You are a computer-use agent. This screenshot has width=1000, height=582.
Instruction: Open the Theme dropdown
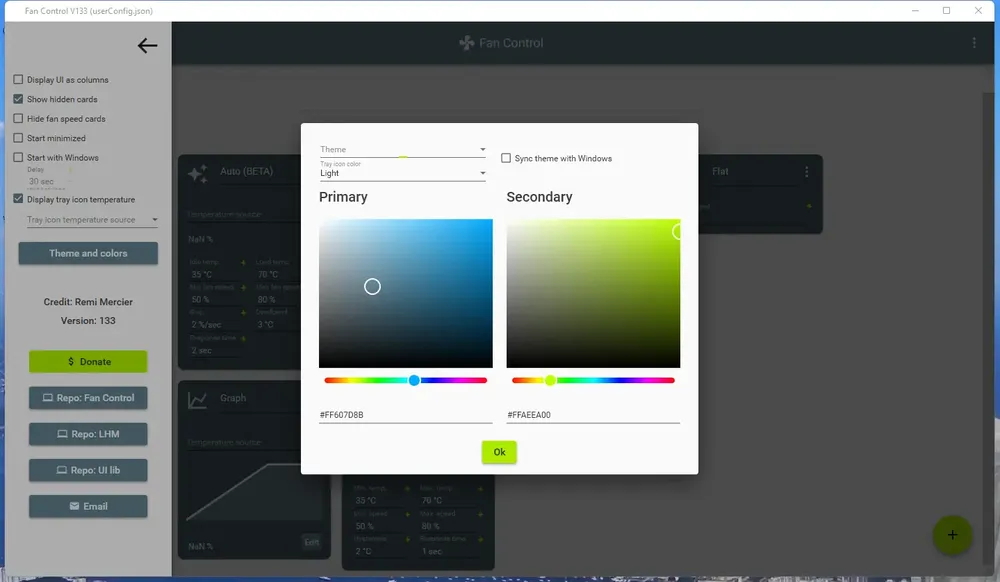[402, 149]
